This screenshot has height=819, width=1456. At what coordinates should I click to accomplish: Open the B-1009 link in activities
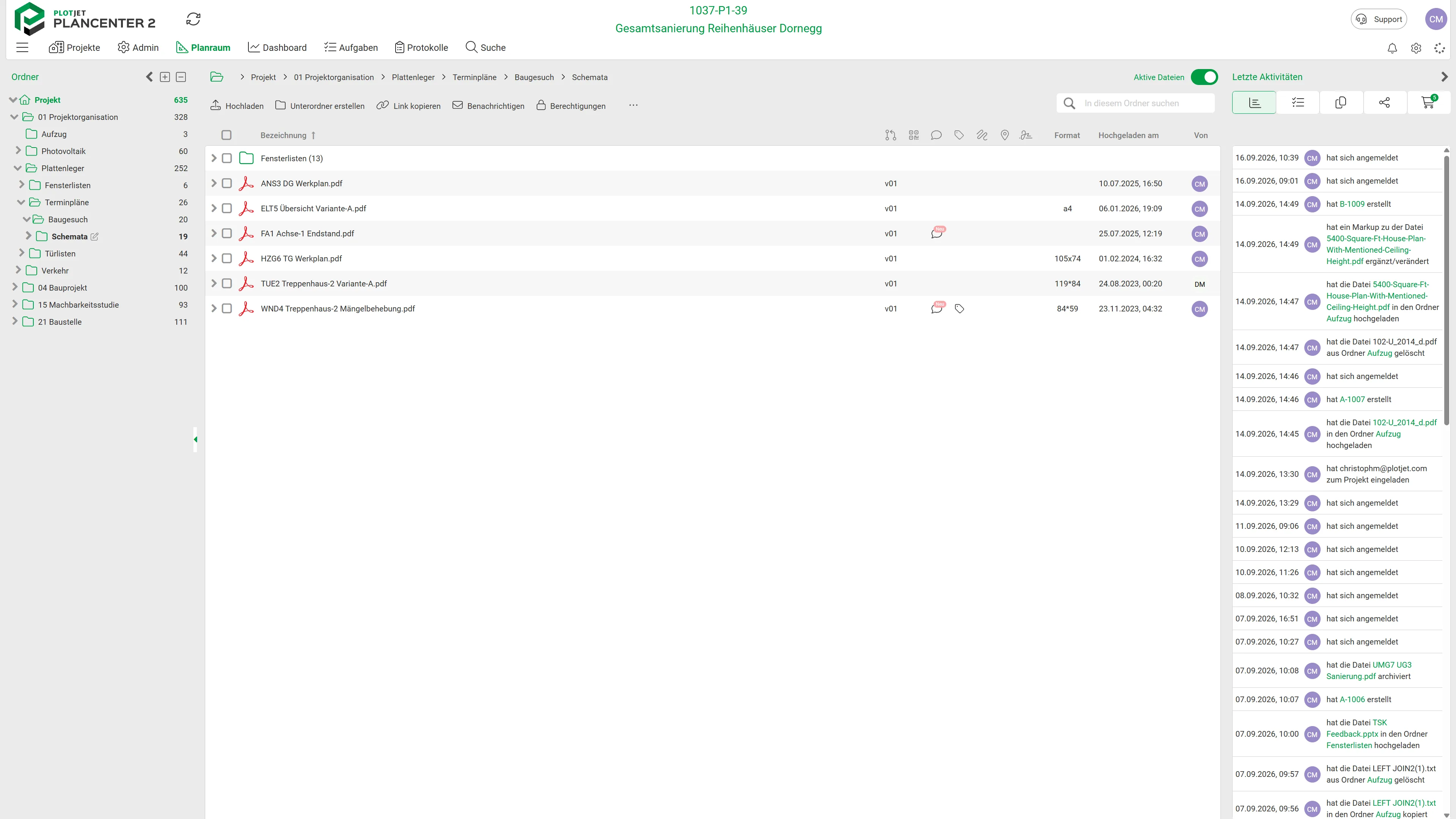pos(1352,204)
